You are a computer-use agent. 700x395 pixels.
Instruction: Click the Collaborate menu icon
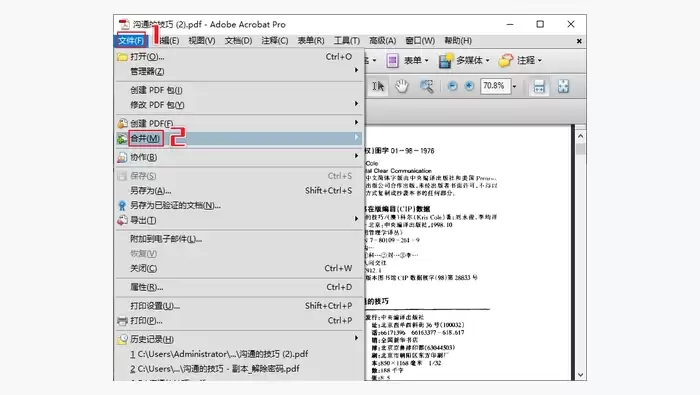click(122, 157)
